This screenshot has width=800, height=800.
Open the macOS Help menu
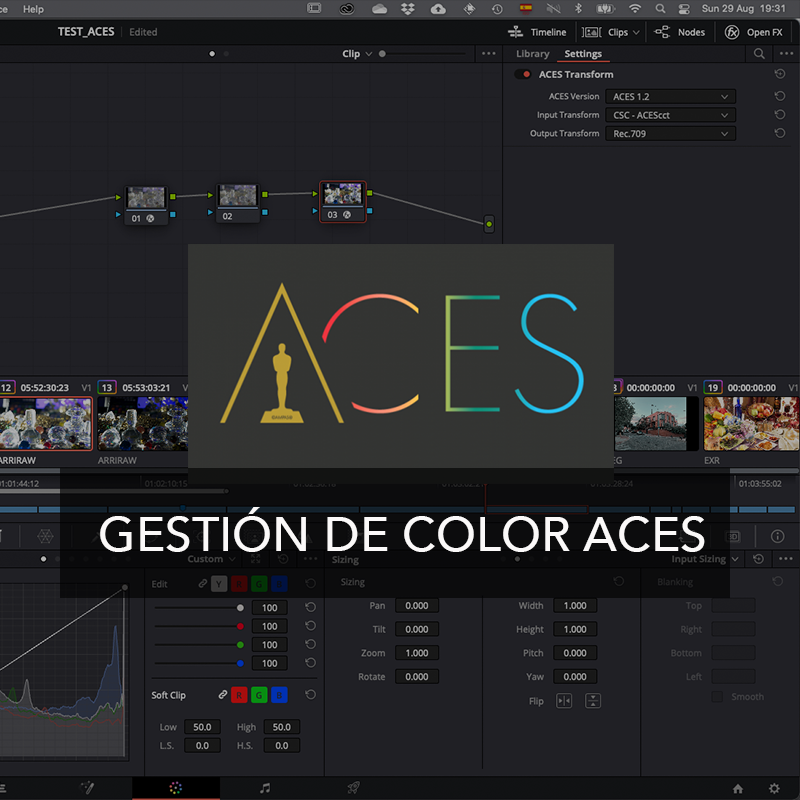point(33,9)
